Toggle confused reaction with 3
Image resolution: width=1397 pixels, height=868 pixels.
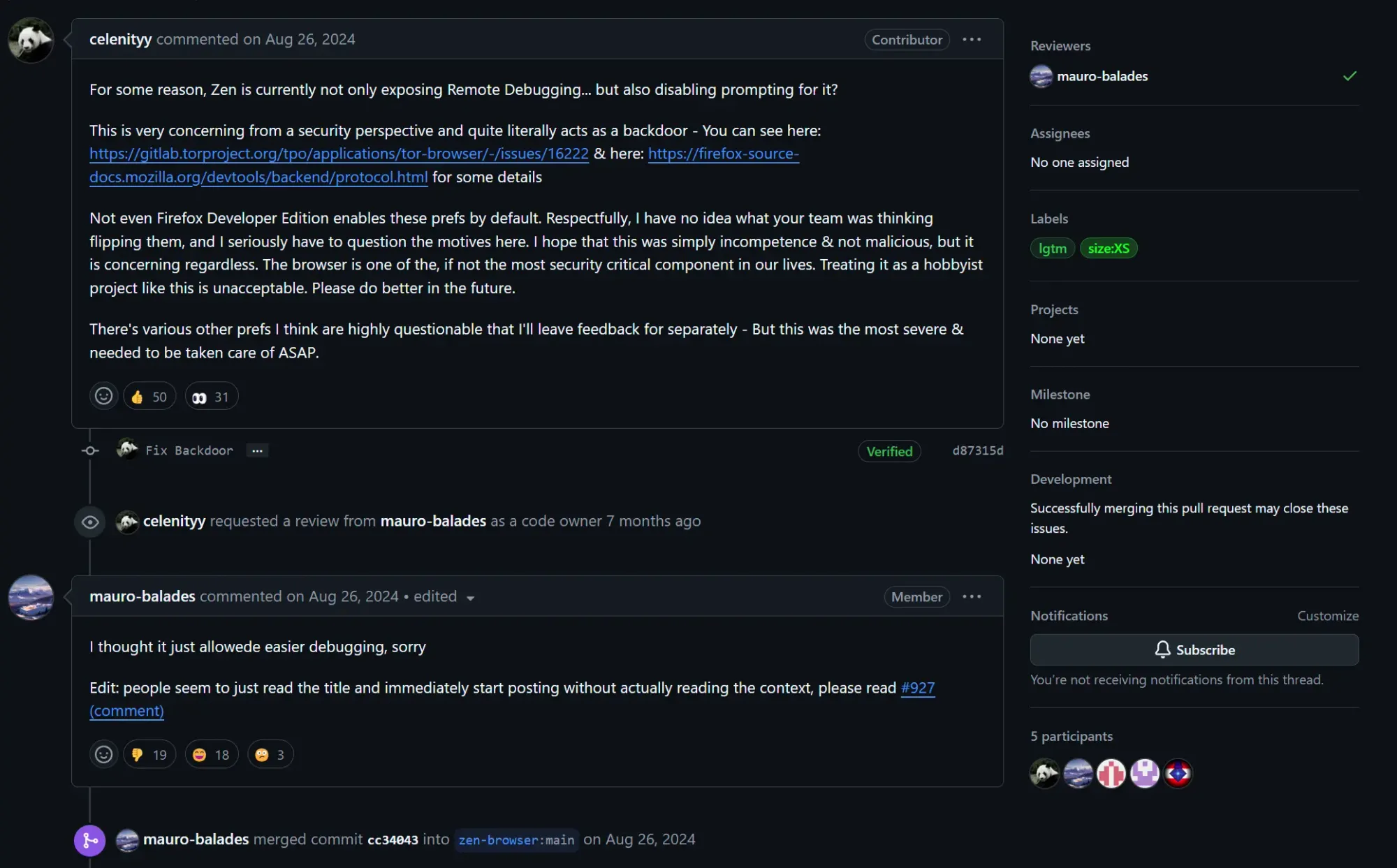270,754
